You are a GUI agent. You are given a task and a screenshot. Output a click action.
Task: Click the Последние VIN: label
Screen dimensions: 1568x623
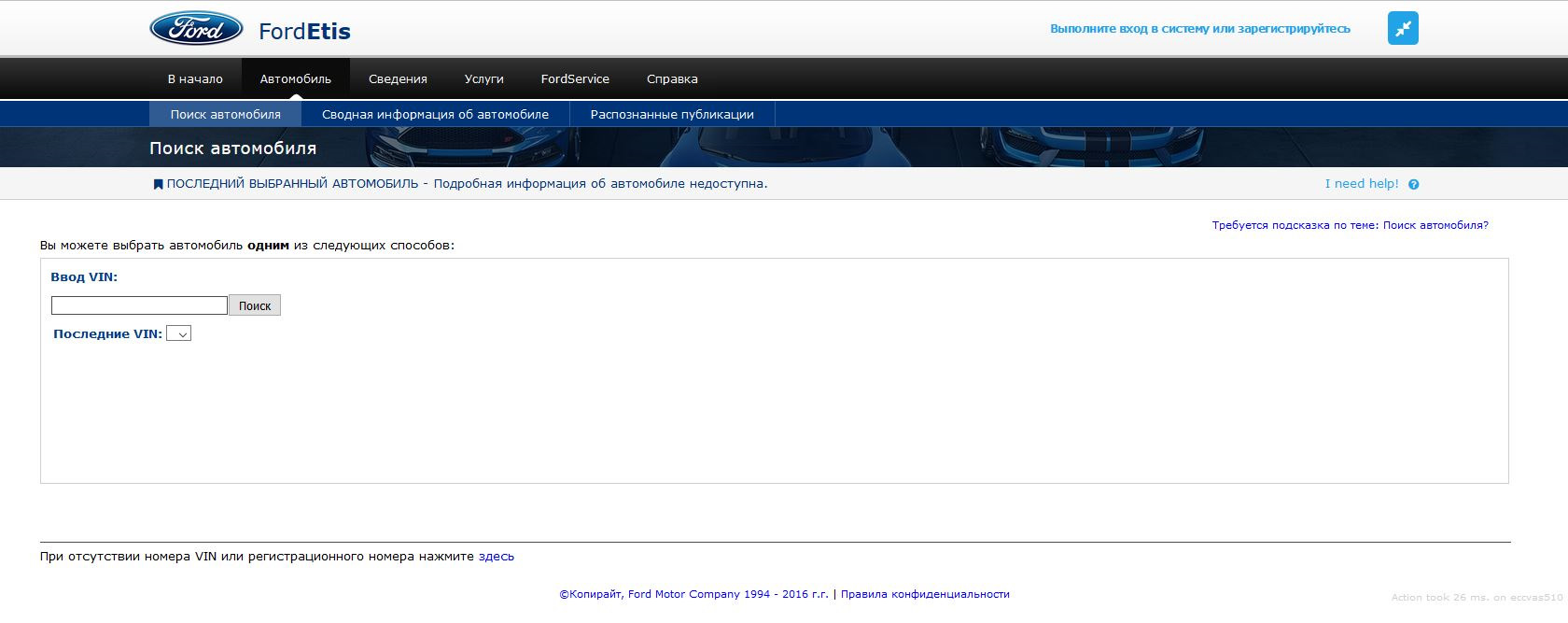point(107,333)
